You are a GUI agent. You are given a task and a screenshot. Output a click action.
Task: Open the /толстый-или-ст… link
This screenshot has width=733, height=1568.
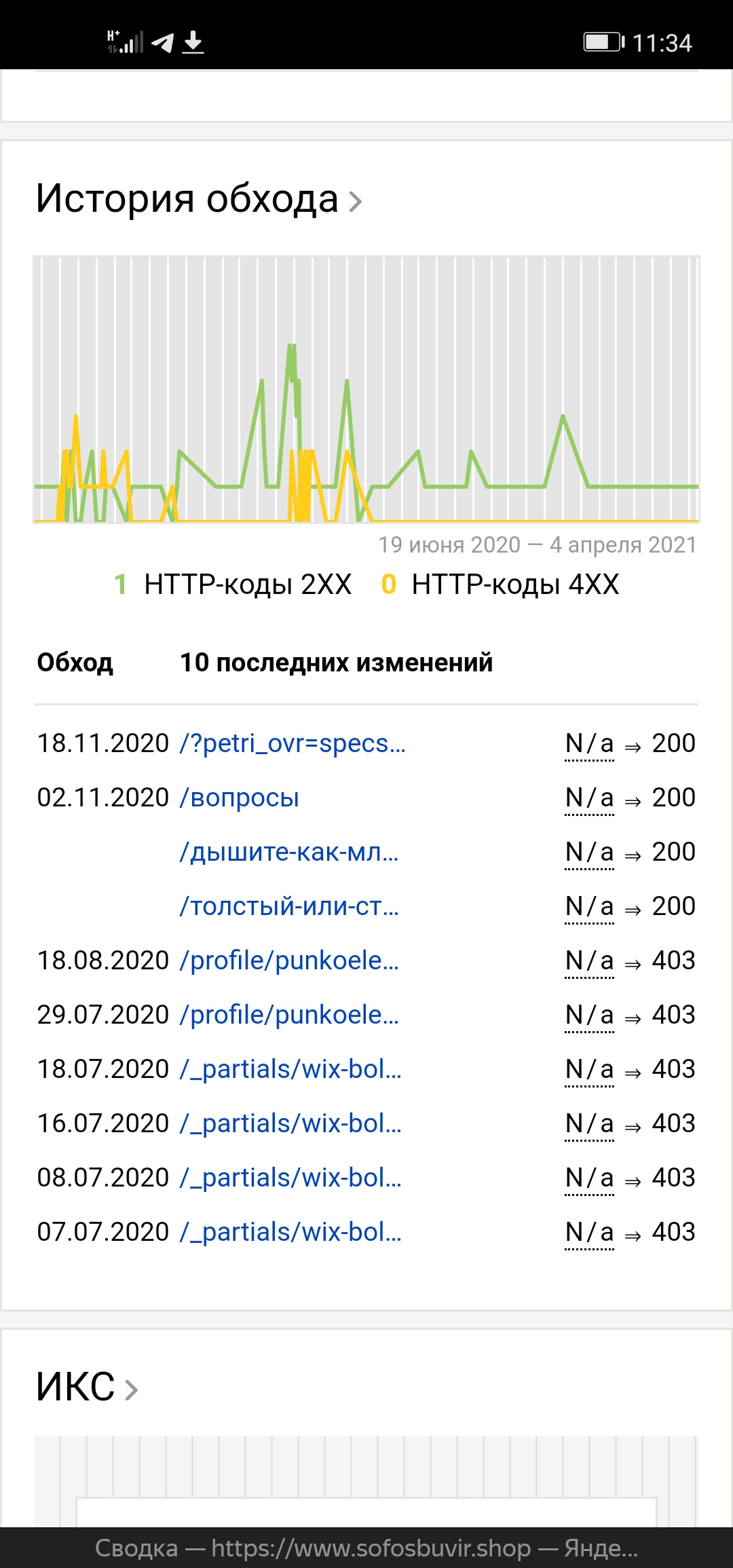pos(289,906)
